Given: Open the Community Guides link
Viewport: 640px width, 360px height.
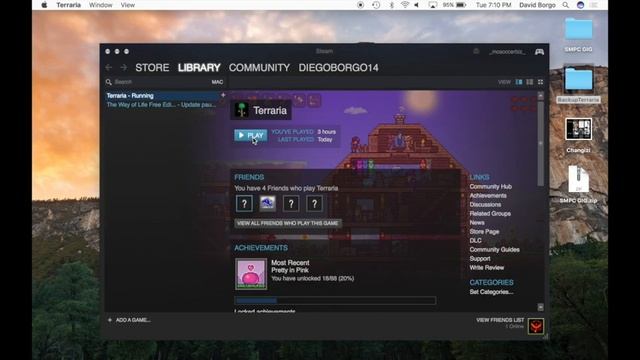Looking at the screenshot, I should point(494,249).
